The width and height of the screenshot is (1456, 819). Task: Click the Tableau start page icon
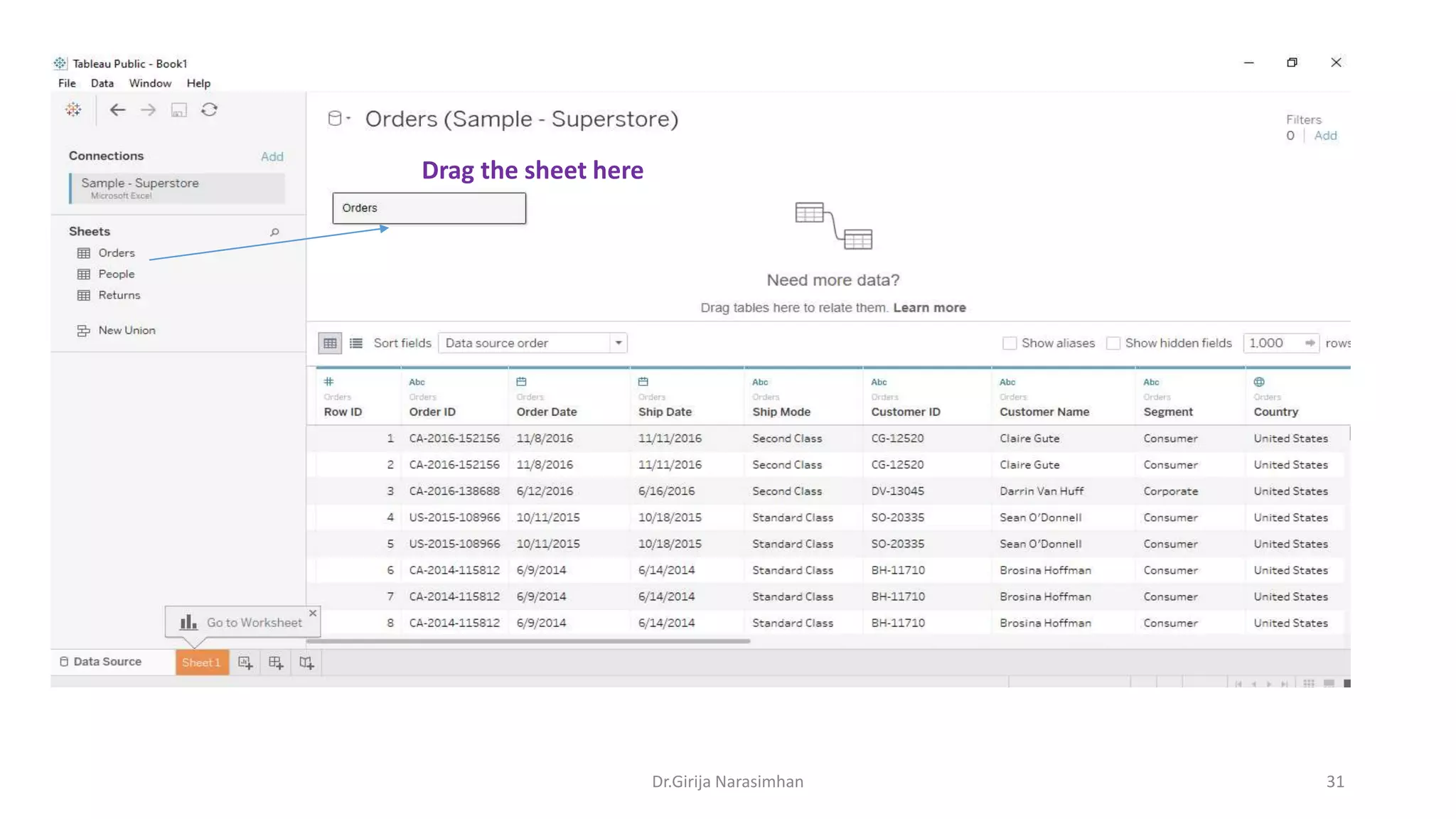pyautogui.click(x=73, y=109)
